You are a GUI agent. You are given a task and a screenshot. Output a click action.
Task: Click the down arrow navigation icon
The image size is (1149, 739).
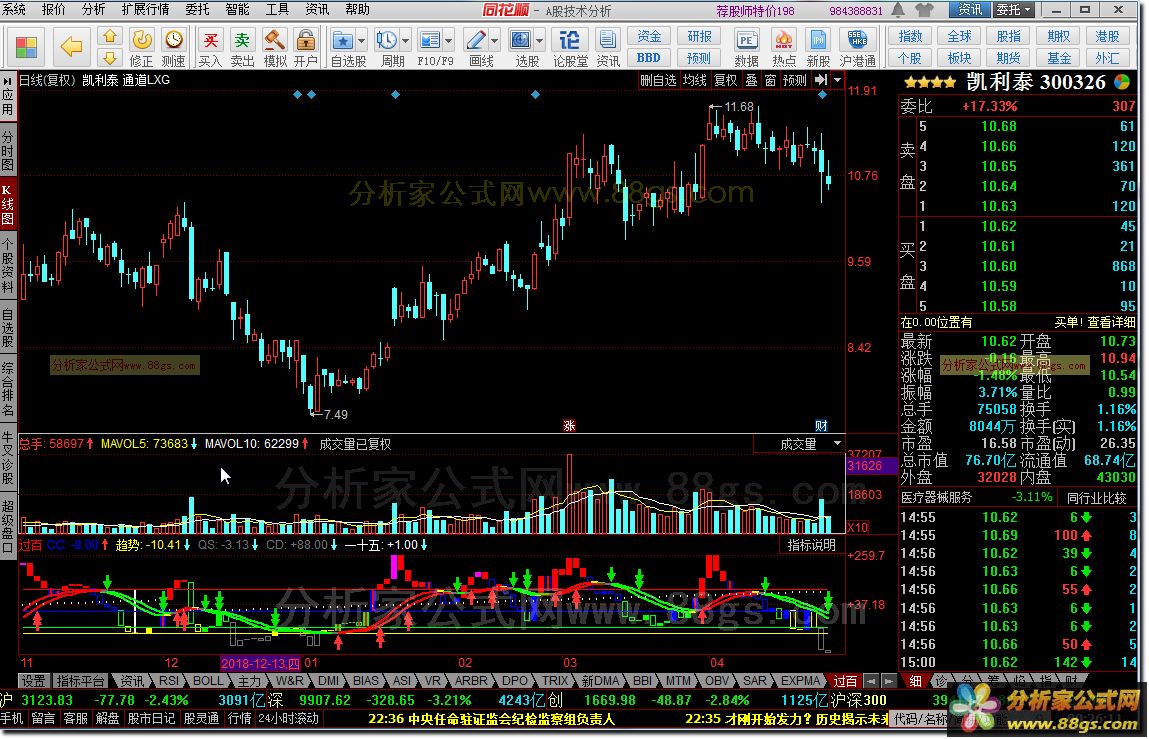coord(109,57)
